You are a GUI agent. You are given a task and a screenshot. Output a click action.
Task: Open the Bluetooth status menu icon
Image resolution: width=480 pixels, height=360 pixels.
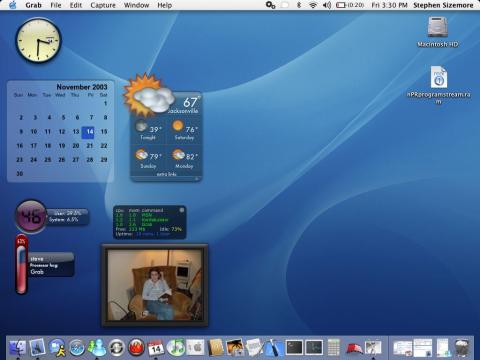299,5
